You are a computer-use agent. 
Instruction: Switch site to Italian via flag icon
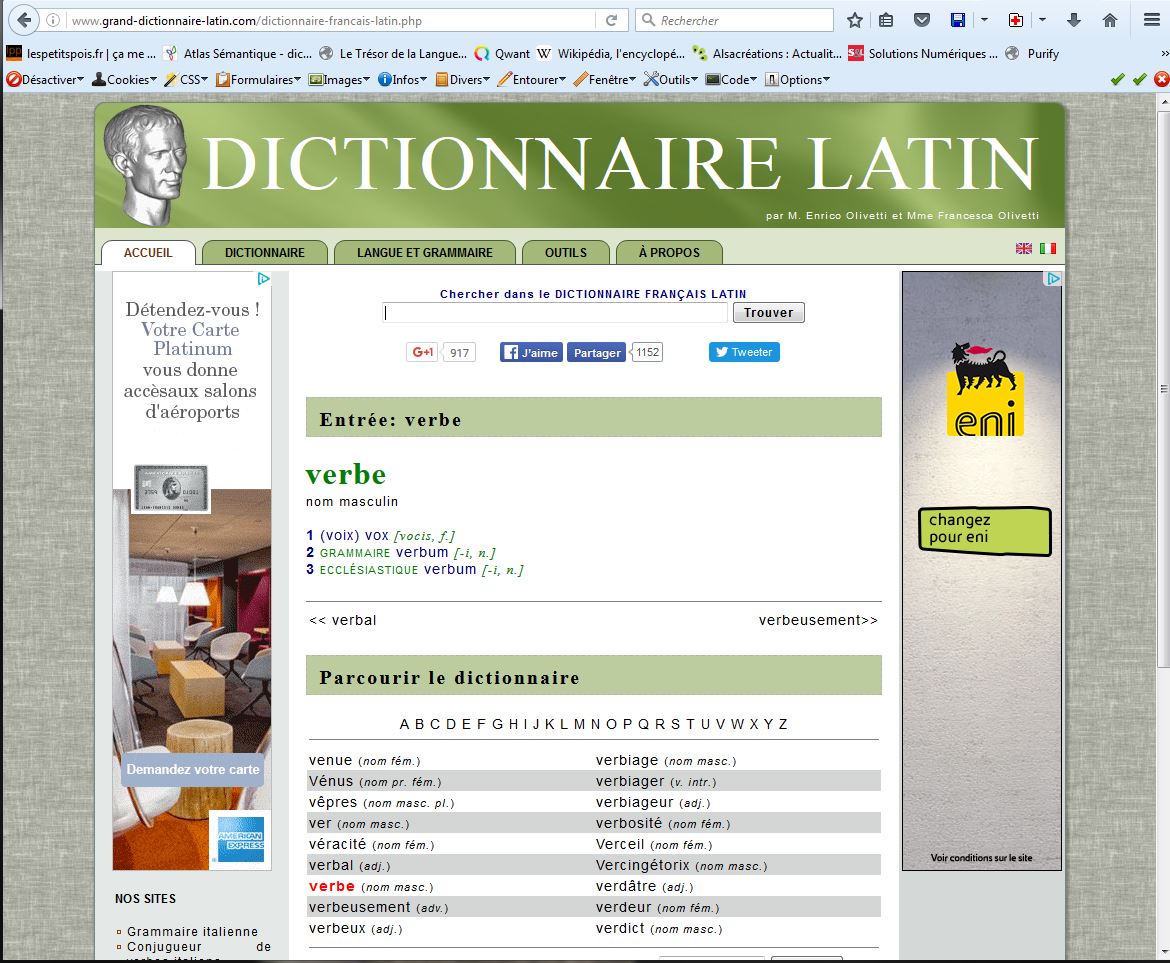click(x=1047, y=248)
